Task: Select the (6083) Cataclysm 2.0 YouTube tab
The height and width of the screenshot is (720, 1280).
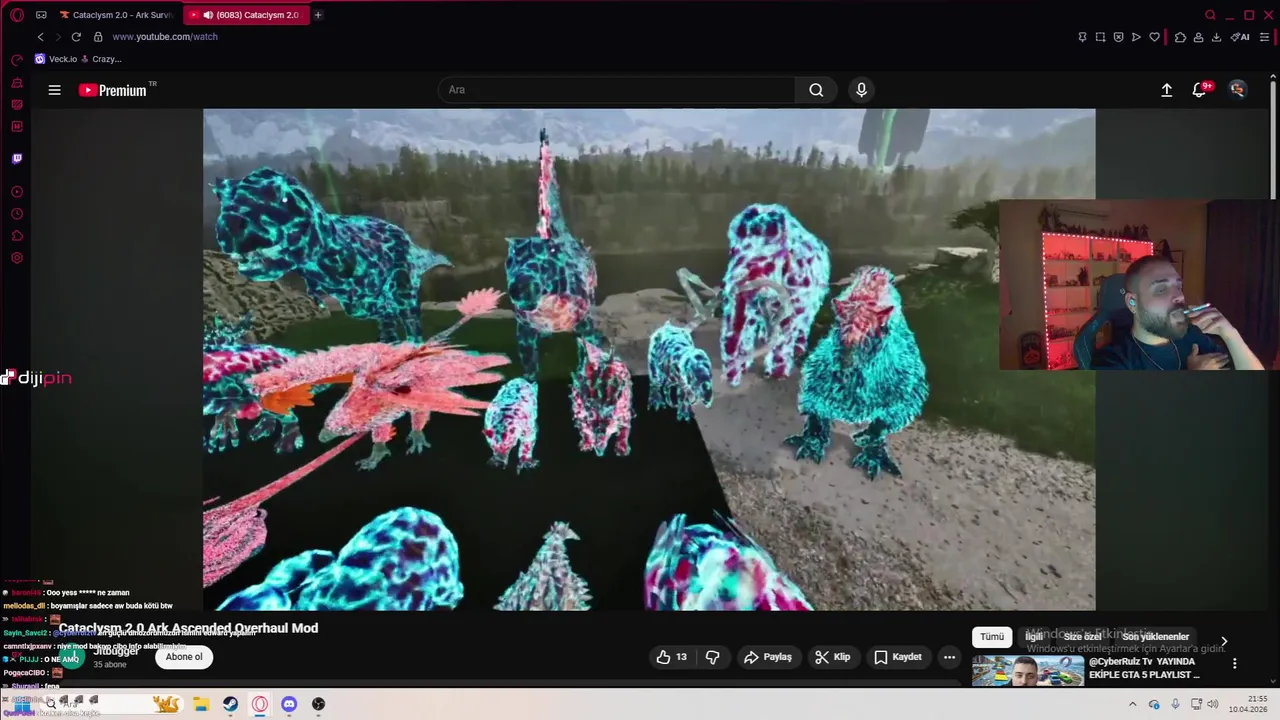Action: pos(249,15)
